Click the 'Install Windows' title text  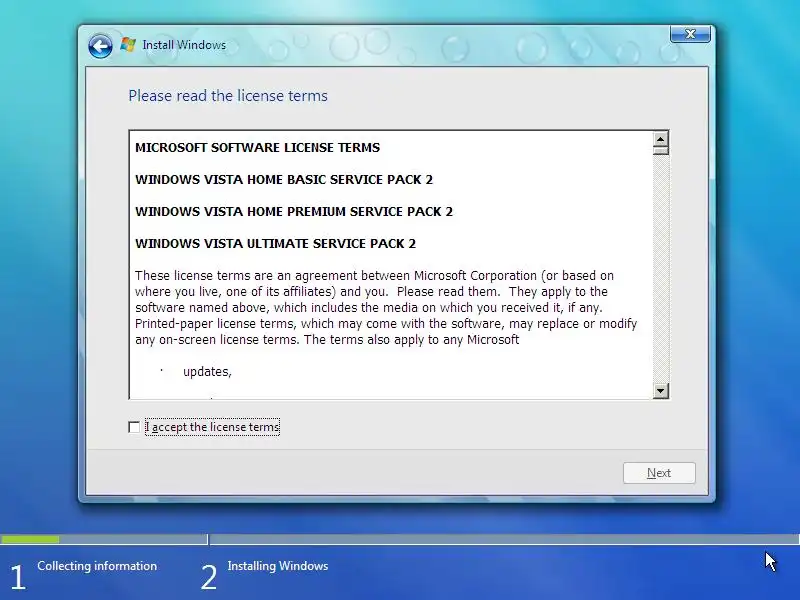tap(184, 45)
